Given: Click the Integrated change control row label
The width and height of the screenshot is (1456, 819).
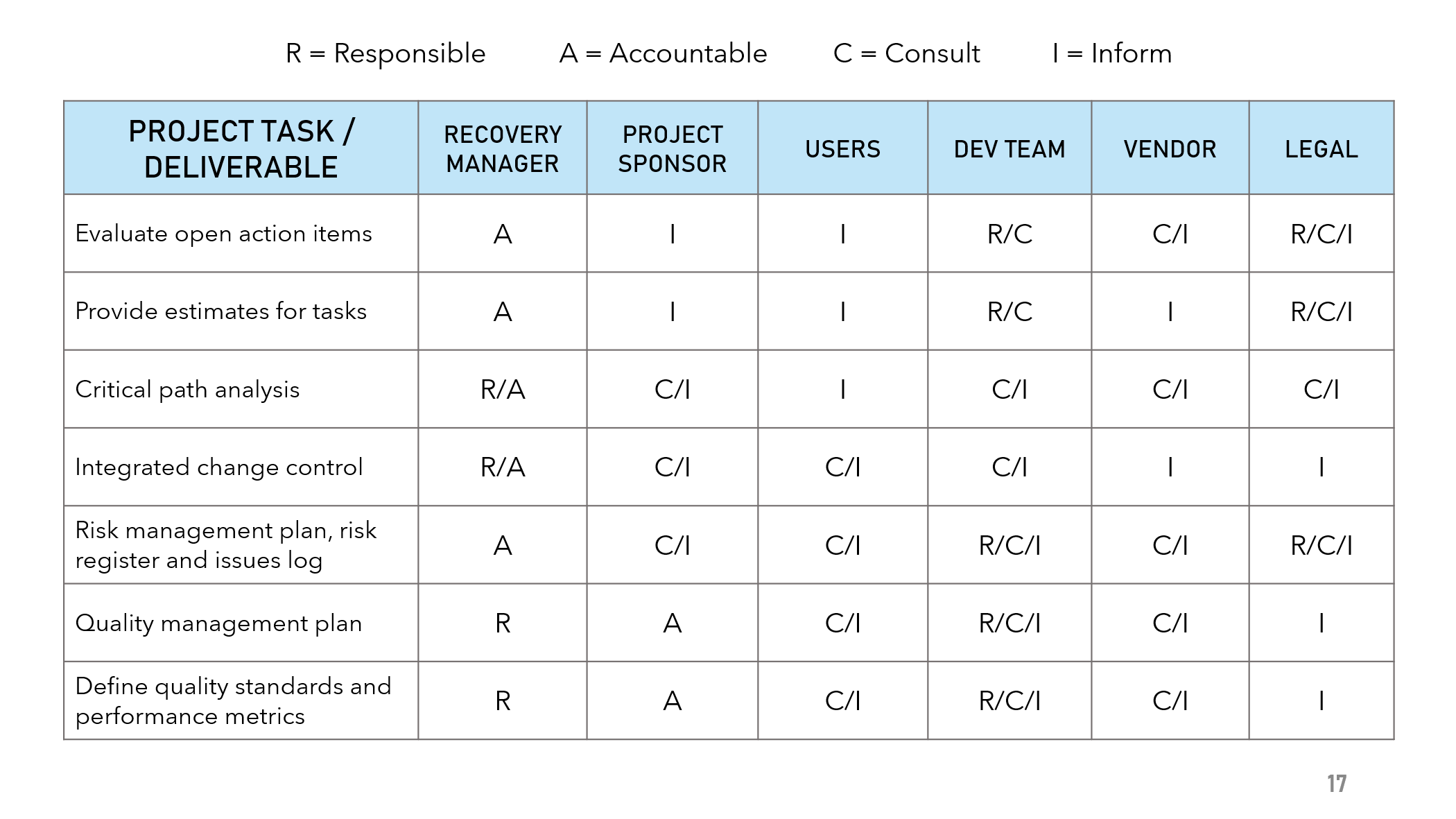Looking at the screenshot, I should pos(218,467).
